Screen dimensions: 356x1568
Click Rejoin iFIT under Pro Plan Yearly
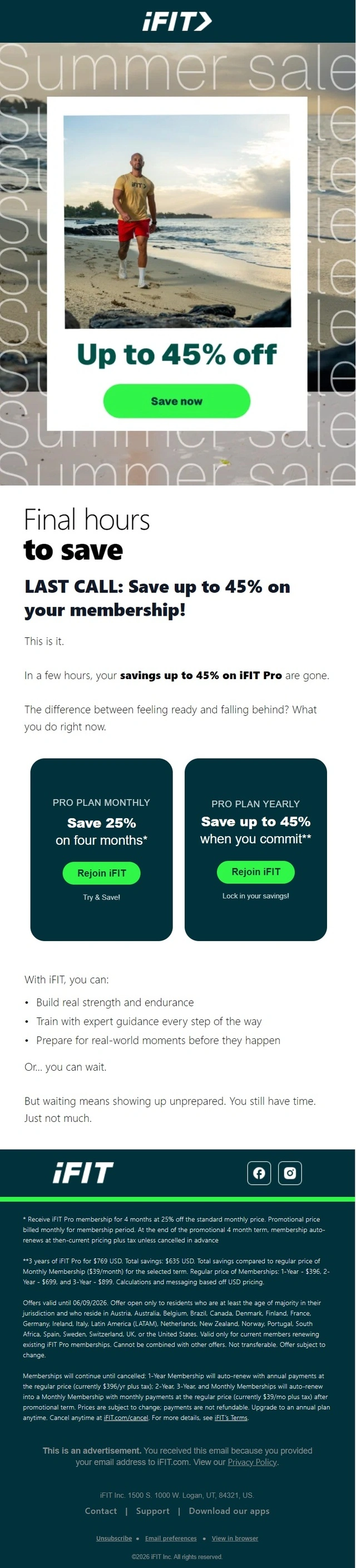click(x=256, y=872)
